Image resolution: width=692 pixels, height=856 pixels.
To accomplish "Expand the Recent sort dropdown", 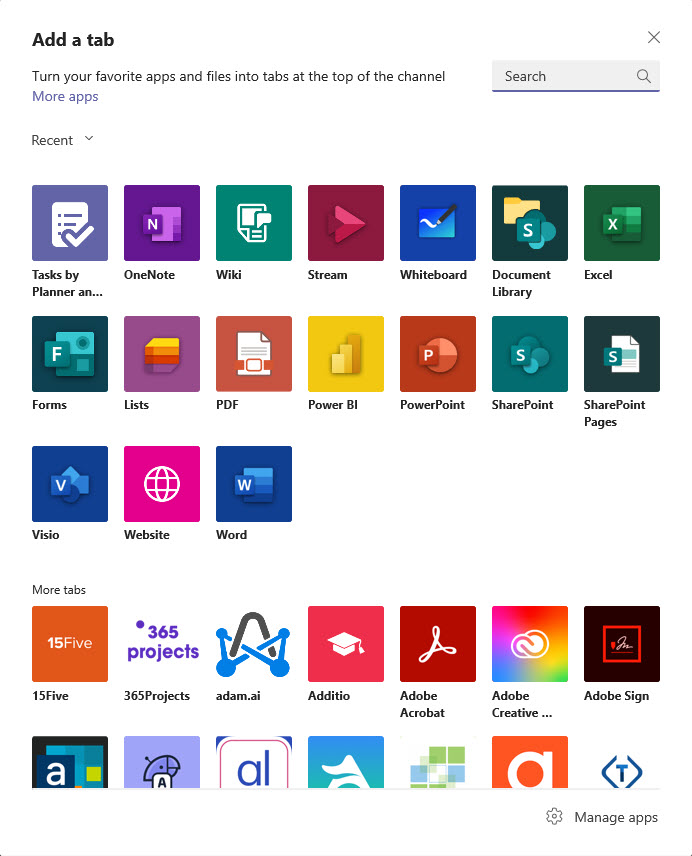I will pos(63,140).
